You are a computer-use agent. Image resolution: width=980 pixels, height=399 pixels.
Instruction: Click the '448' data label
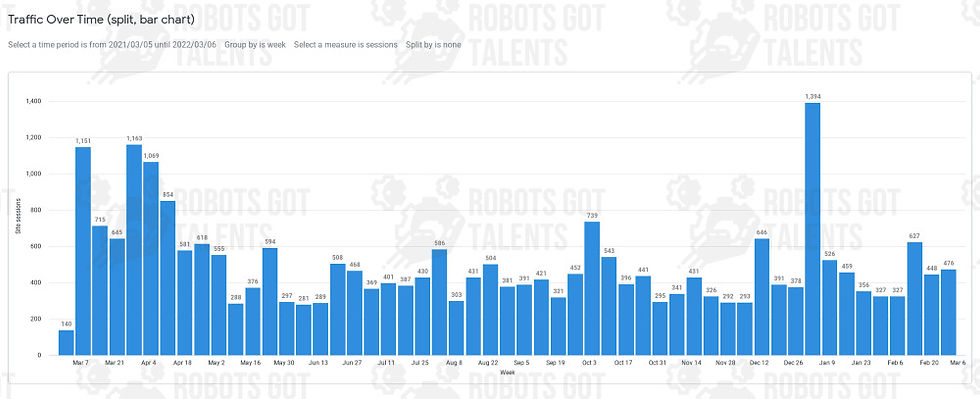coord(931,268)
